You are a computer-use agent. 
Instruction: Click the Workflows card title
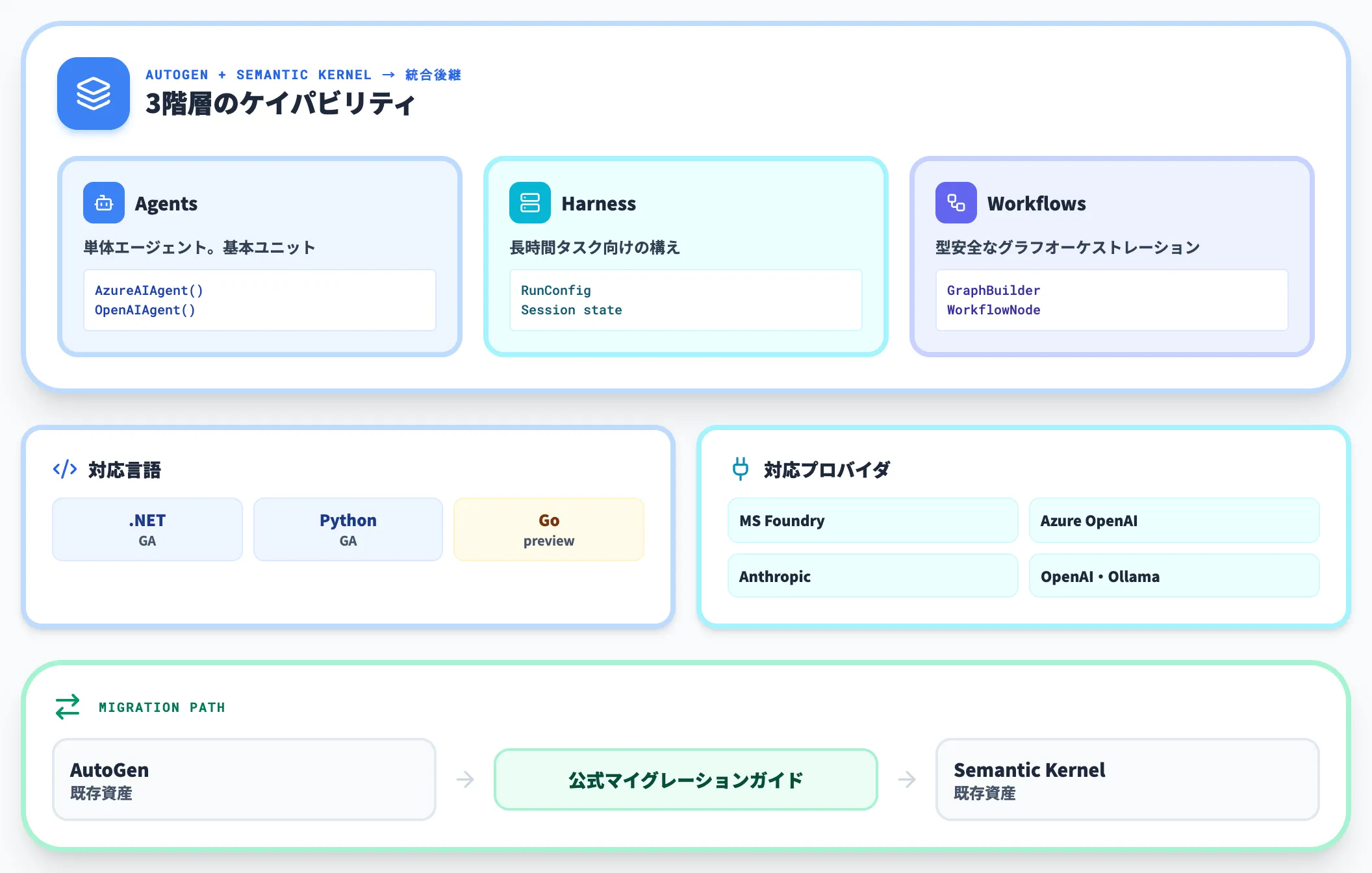1037,203
